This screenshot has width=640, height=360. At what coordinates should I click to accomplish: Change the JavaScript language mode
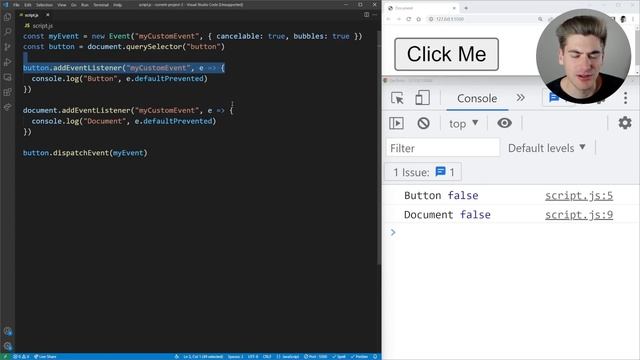point(288,357)
